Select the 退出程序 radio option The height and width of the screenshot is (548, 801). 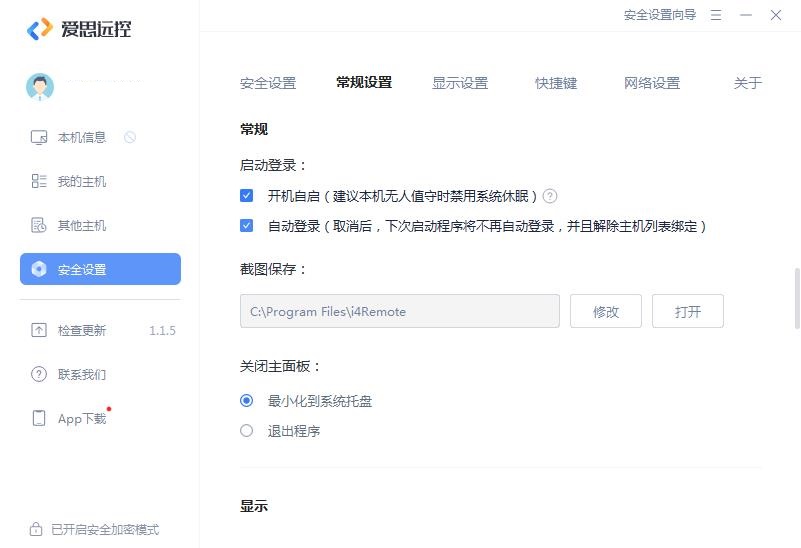tap(246, 431)
